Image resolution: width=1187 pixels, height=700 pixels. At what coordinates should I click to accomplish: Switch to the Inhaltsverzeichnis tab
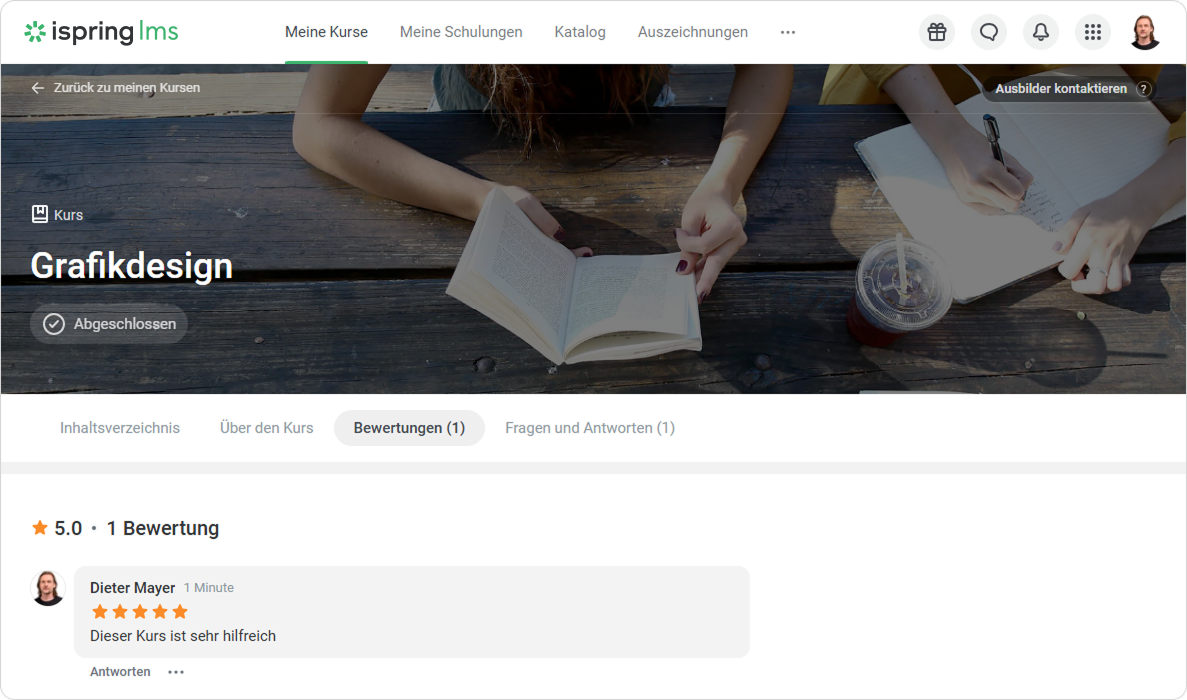(120, 428)
